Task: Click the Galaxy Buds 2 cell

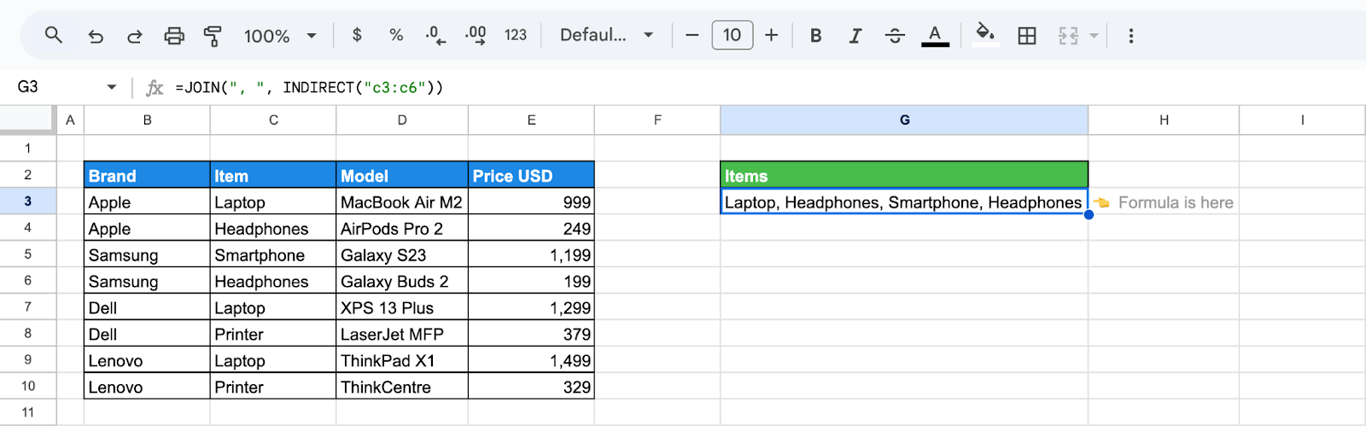Action: point(402,282)
